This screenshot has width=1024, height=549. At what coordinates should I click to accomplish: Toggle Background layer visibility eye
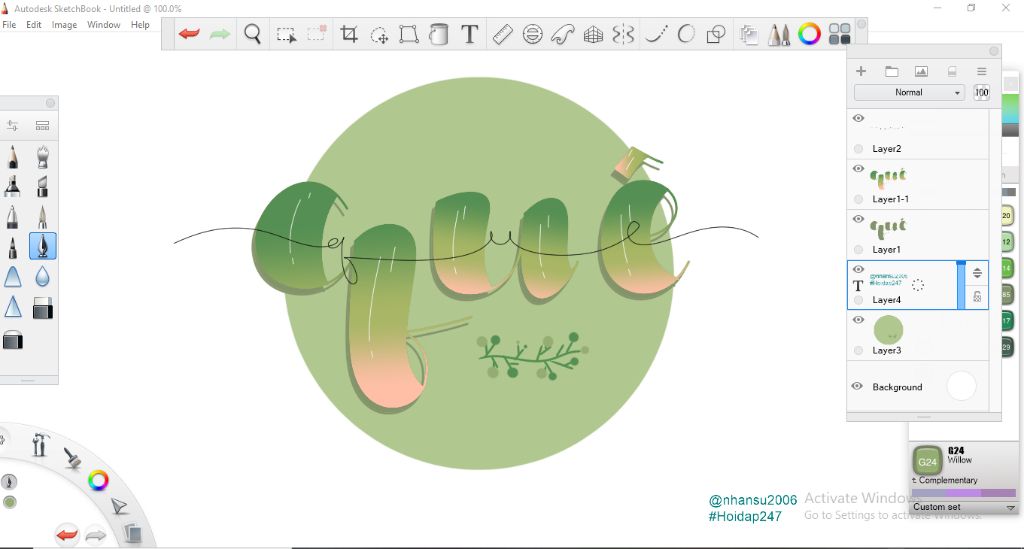[x=857, y=386]
